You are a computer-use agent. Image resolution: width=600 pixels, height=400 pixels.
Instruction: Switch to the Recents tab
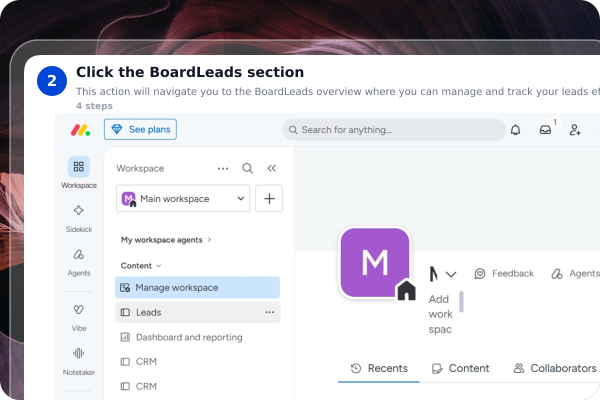coord(379,368)
